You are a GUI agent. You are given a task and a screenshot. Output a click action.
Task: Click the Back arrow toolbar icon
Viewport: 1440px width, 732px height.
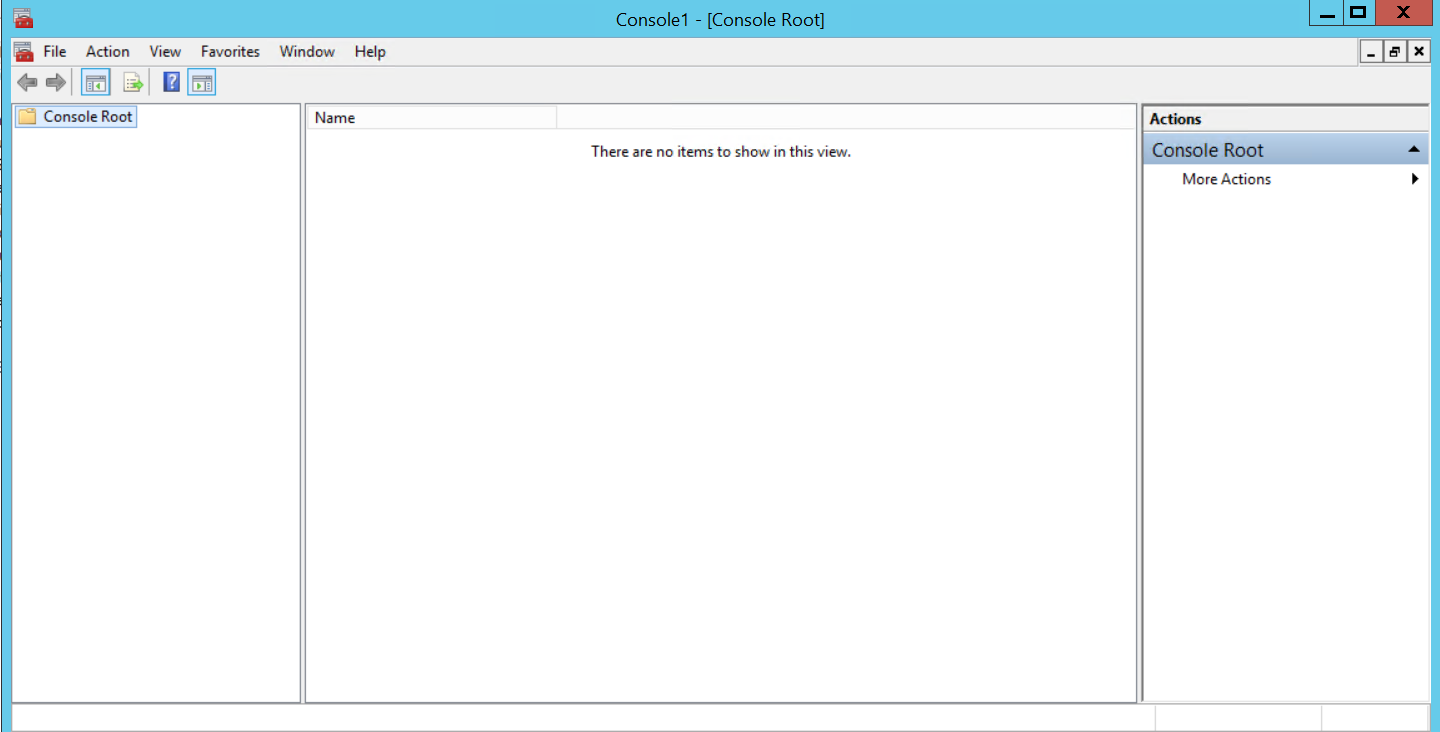pyautogui.click(x=27, y=83)
